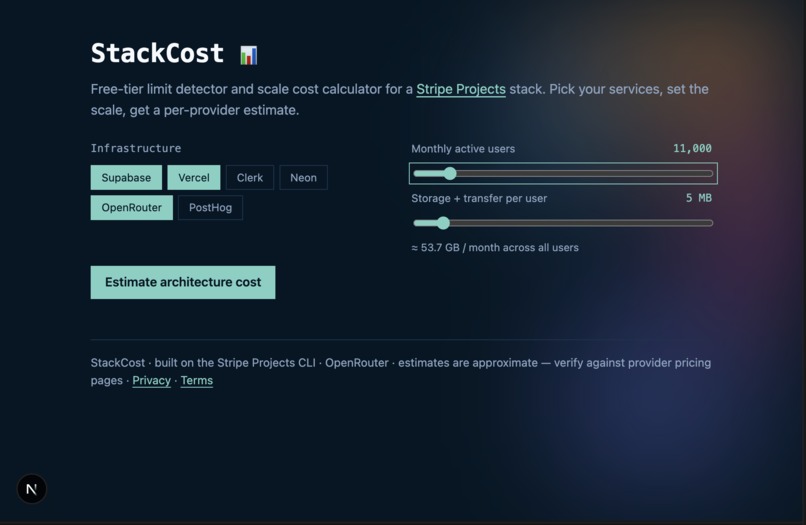The height and width of the screenshot is (525, 806).
Task: Open the Stripe Projects link
Action: (x=461, y=89)
